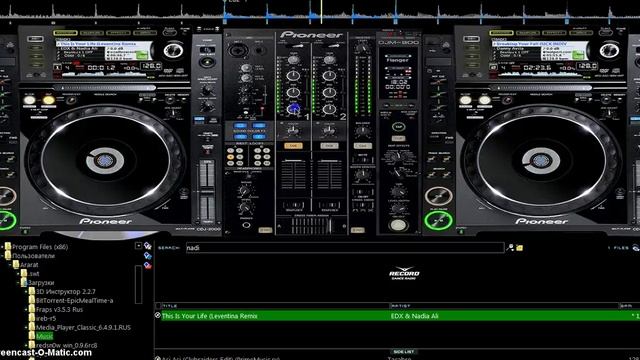
Task: Click the left deck tempo slider
Action: (x=208, y=191)
